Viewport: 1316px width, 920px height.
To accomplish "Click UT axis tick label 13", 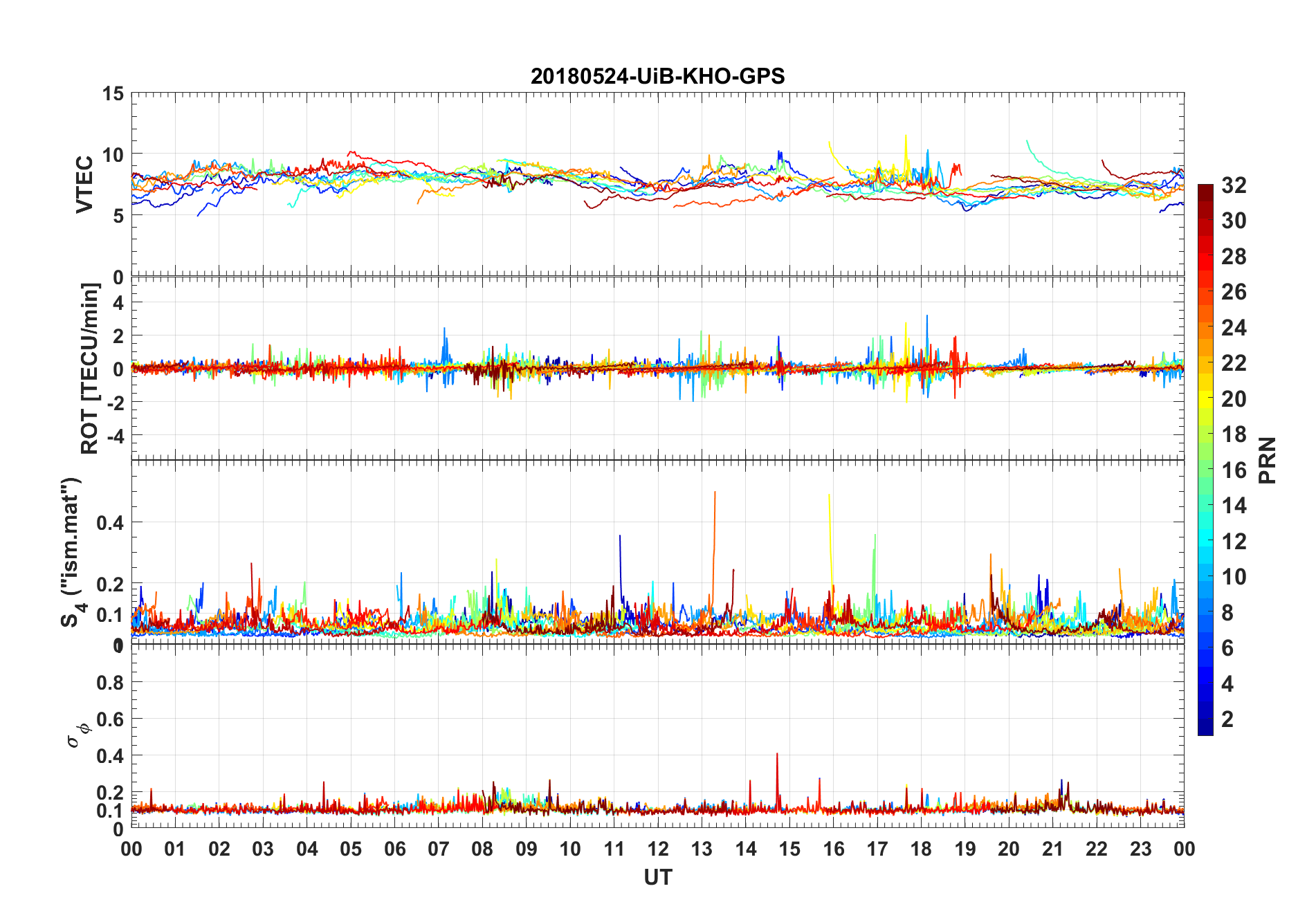I will coord(702,849).
